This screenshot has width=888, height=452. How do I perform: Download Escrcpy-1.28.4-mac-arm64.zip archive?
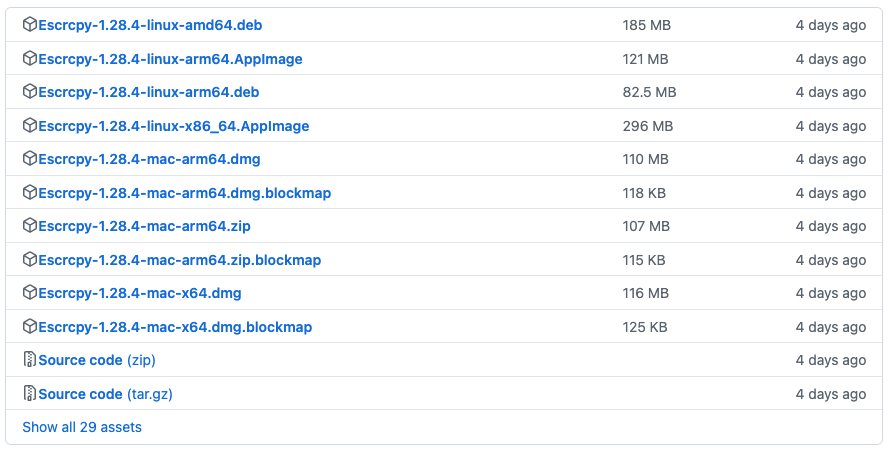144,226
